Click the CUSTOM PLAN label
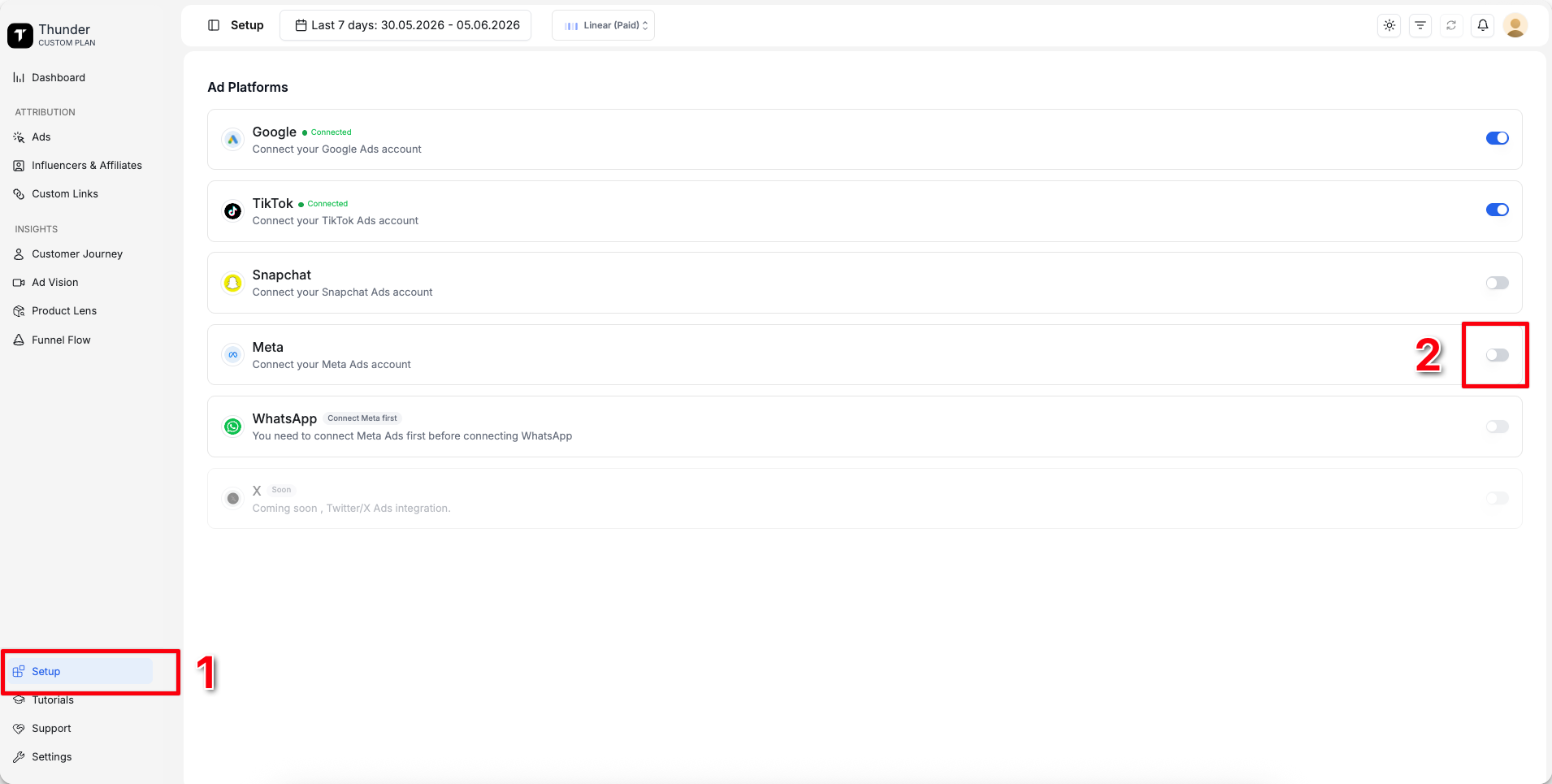 (x=67, y=43)
